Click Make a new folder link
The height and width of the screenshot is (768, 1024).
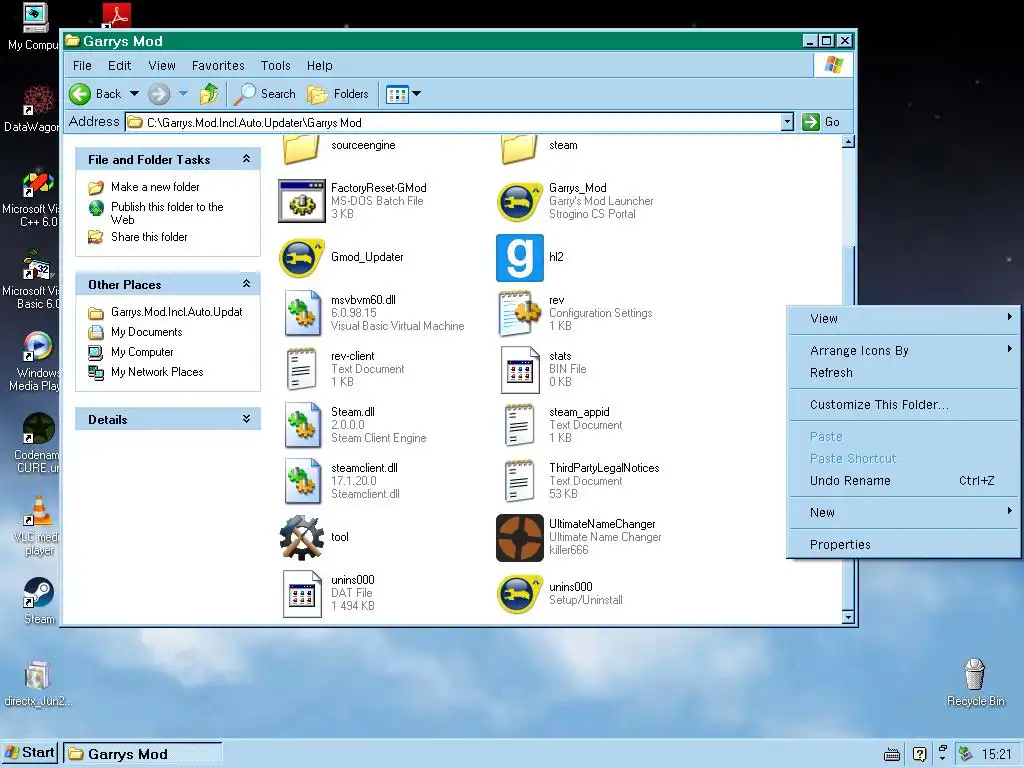point(155,187)
